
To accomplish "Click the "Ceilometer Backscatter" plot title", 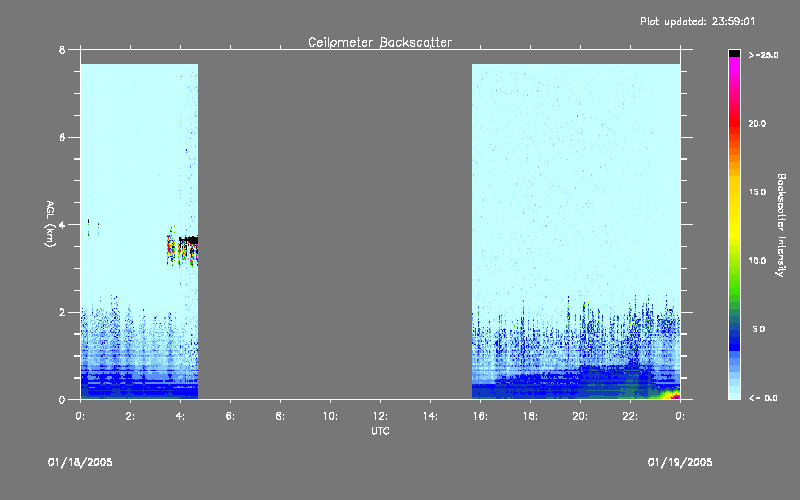I will (x=380, y=42).
